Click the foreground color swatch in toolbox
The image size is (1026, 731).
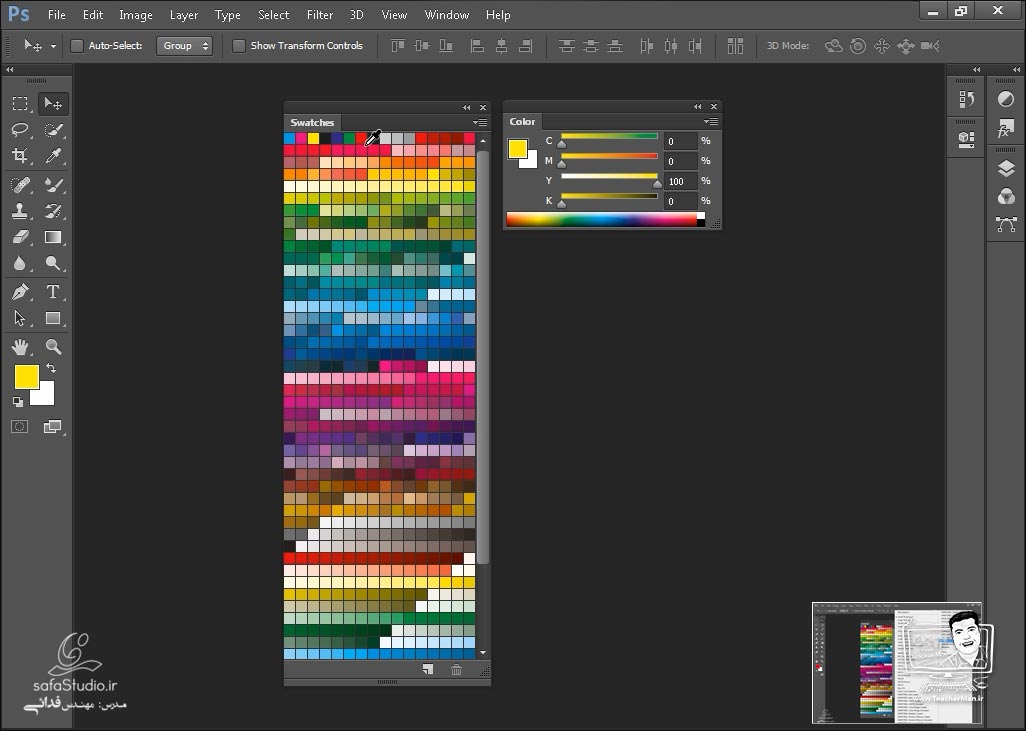[x=25, y=375]
